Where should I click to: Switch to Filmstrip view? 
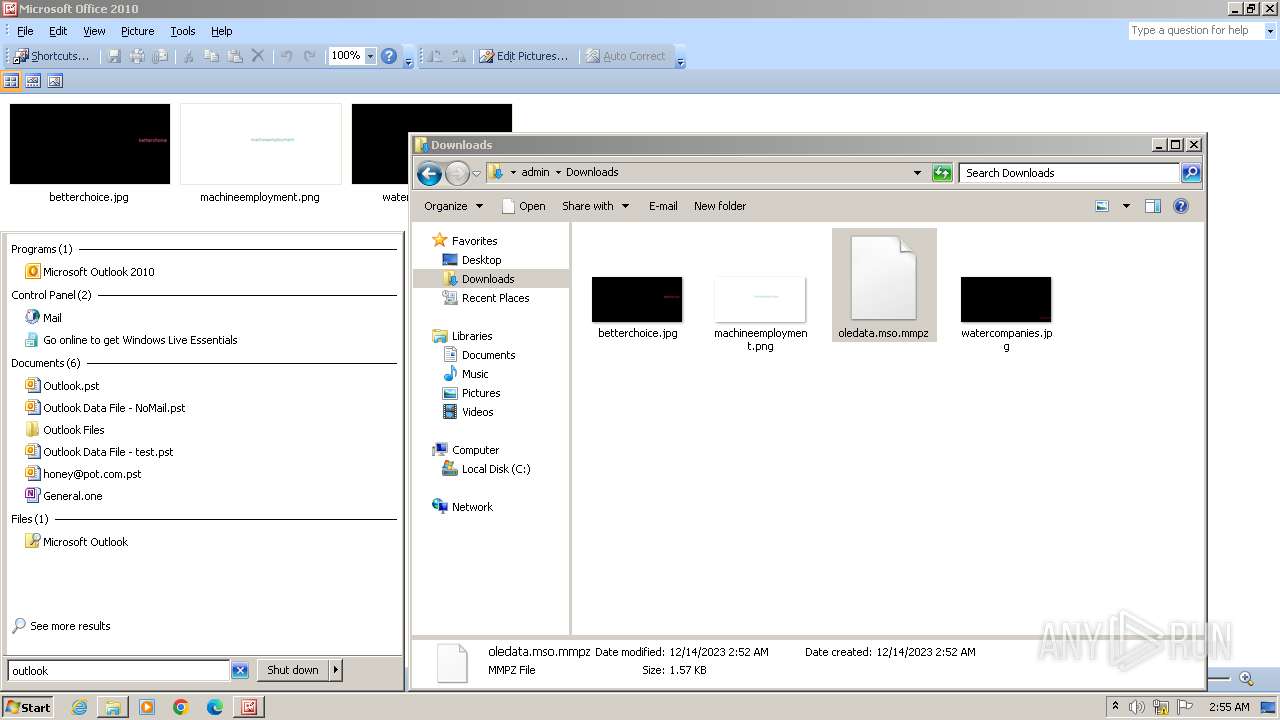33,81
